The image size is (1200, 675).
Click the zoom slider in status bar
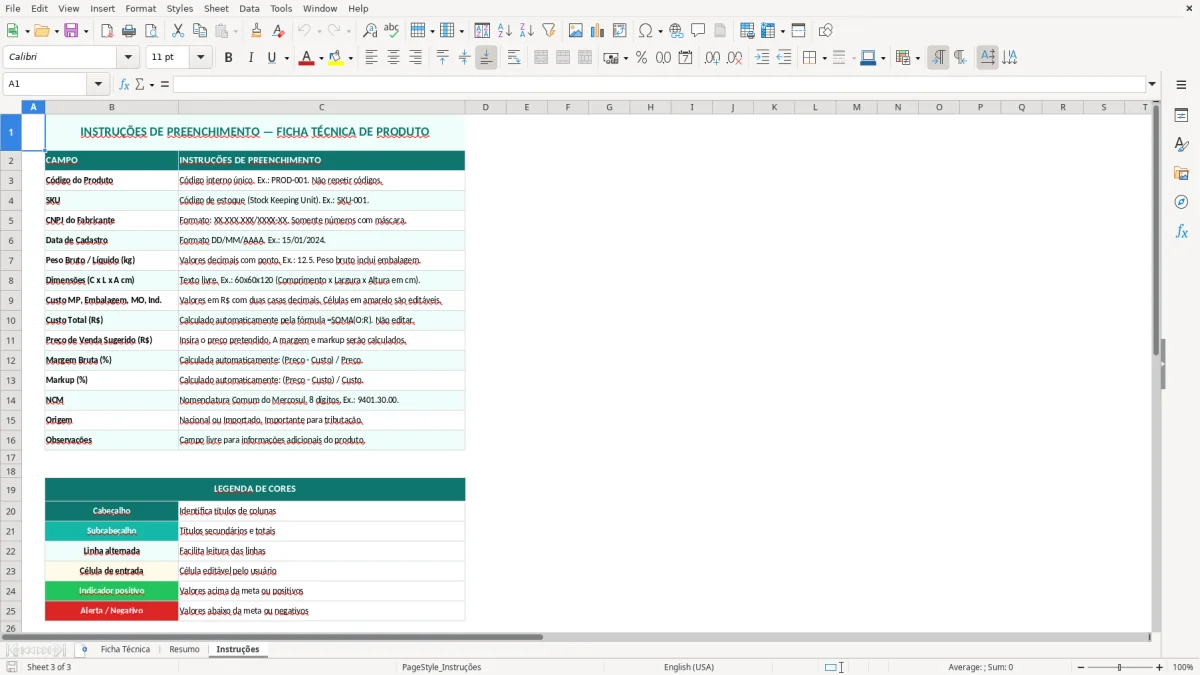tap(1120, 667)
